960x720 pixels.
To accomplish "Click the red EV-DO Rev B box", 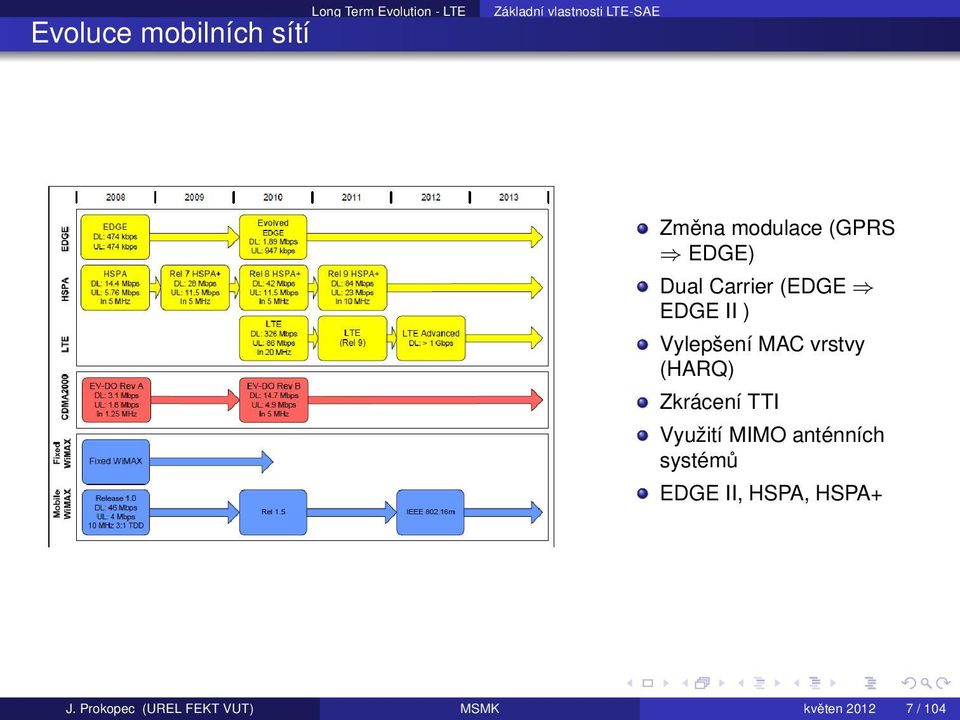I will click(x=274, y=400).
